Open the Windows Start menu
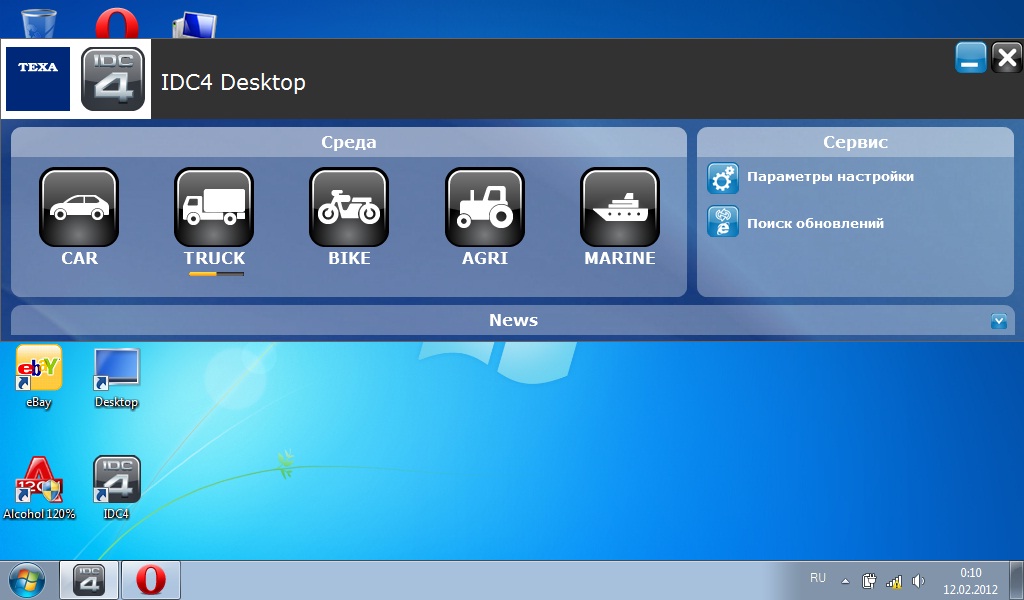The width and height of the screenshot is (1024, 600). pyautogui.click(x=27, y=580)
